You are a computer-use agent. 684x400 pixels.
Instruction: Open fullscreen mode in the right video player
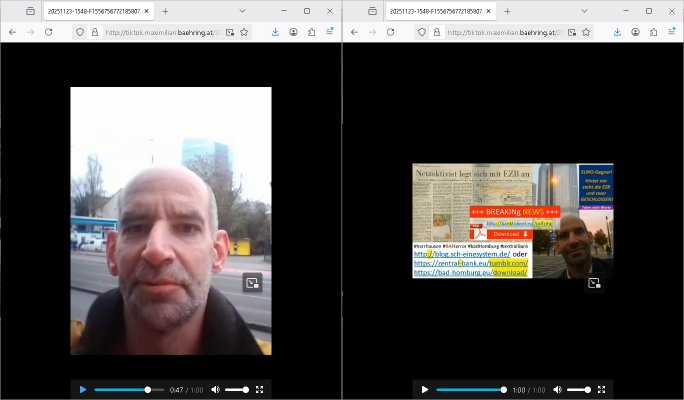[x=602, y=389]
